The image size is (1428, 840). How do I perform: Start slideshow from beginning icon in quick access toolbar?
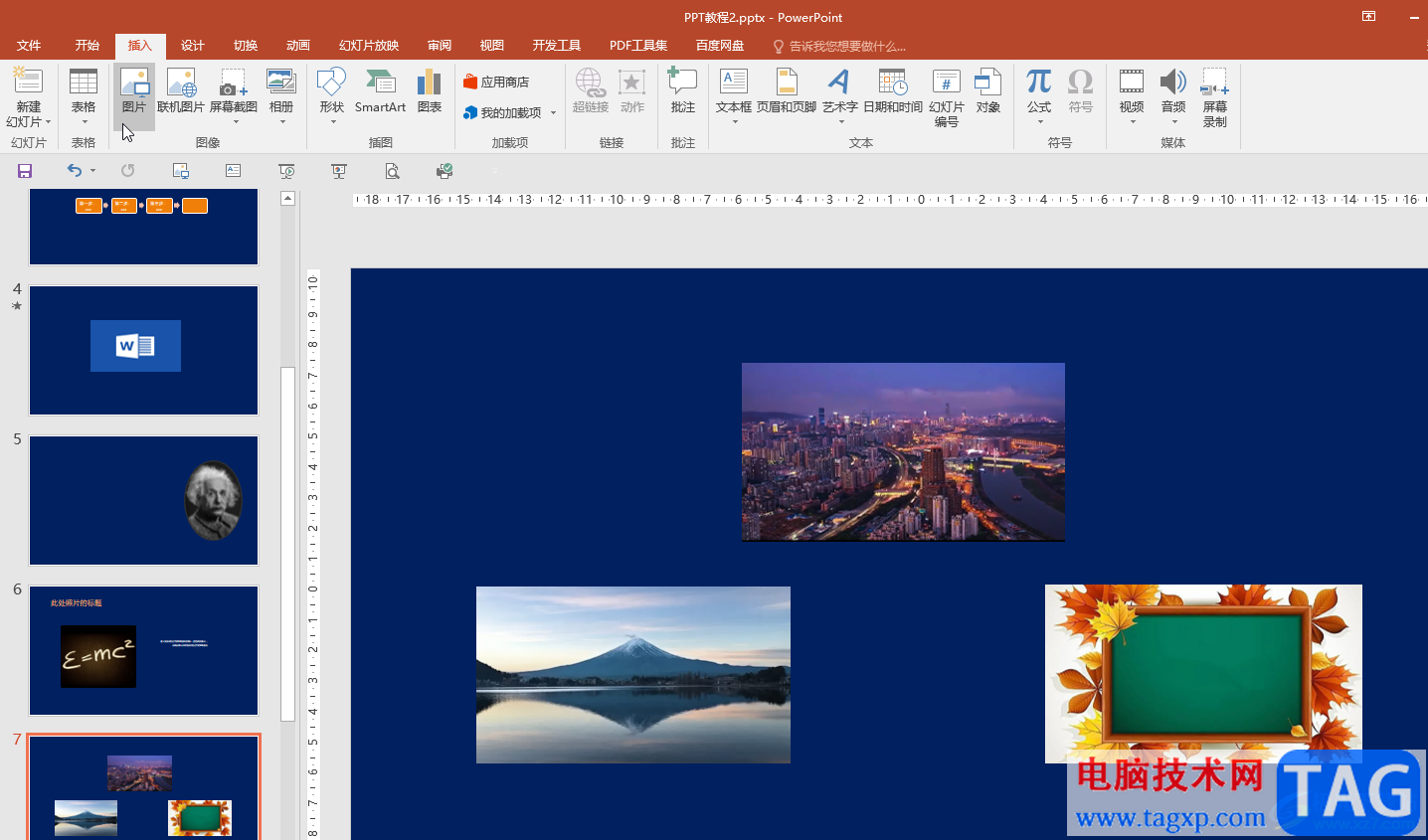[x=286, y=171]
